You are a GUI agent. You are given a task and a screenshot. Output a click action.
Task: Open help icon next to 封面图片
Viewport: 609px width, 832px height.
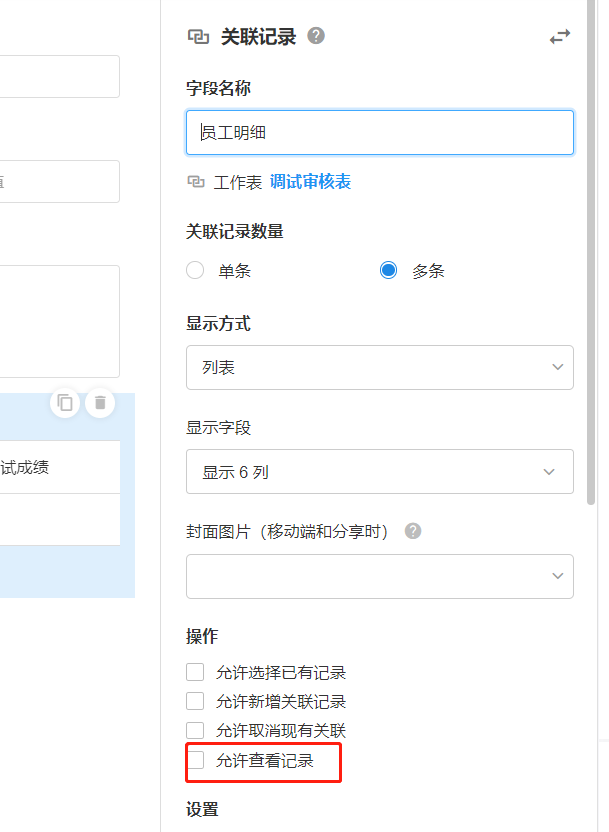pos(413,531)
